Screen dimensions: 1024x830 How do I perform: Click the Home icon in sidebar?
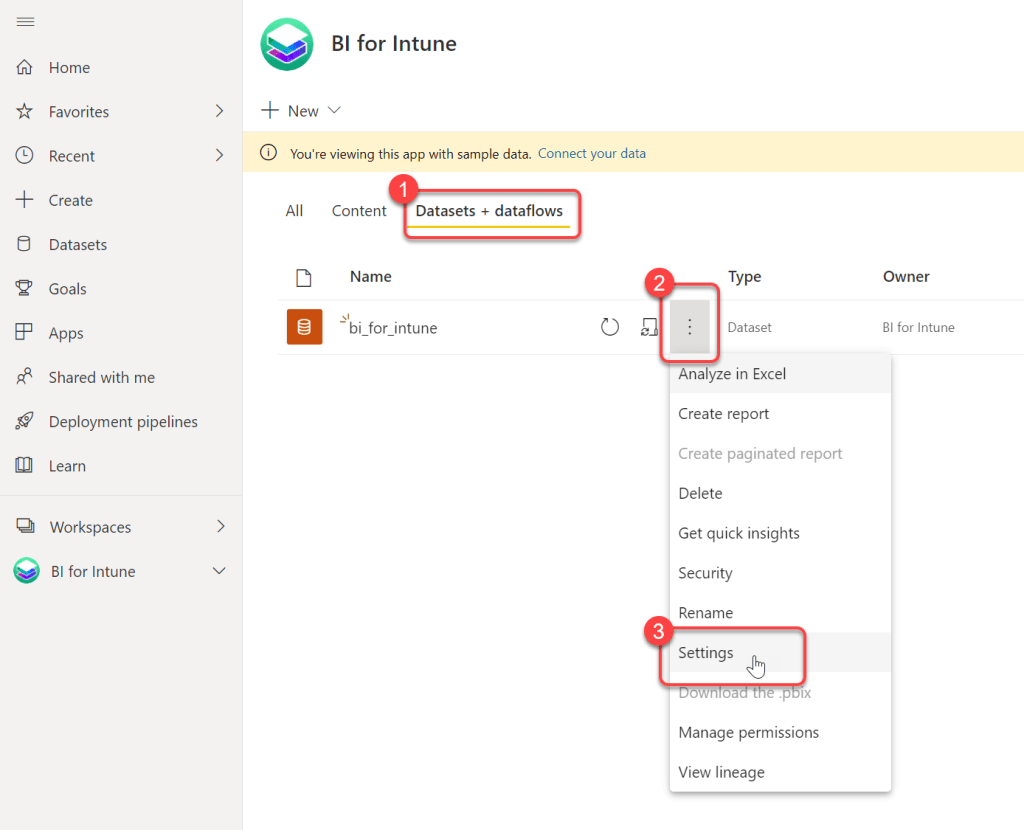pos(25,68)
